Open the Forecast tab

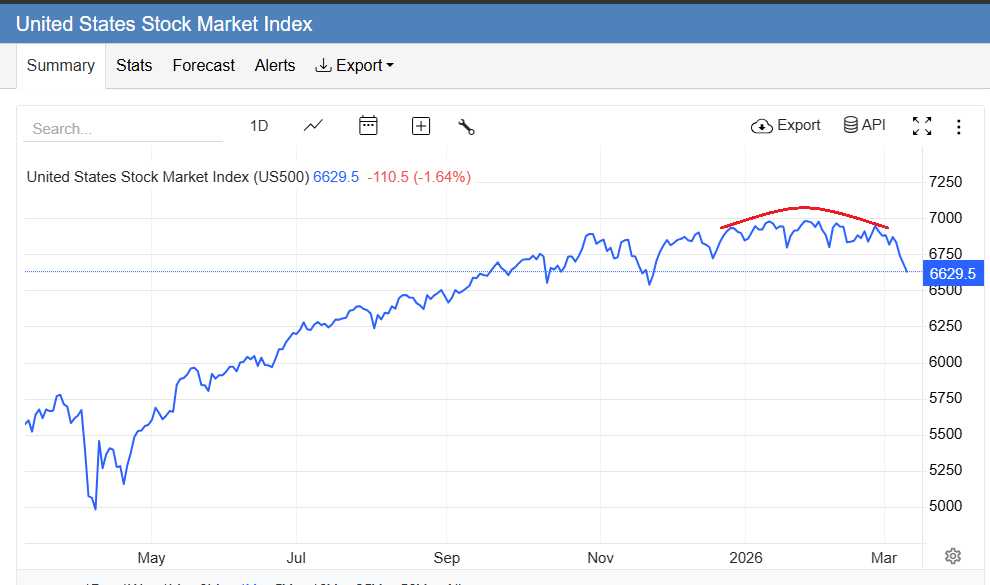(x=203, y=66)
